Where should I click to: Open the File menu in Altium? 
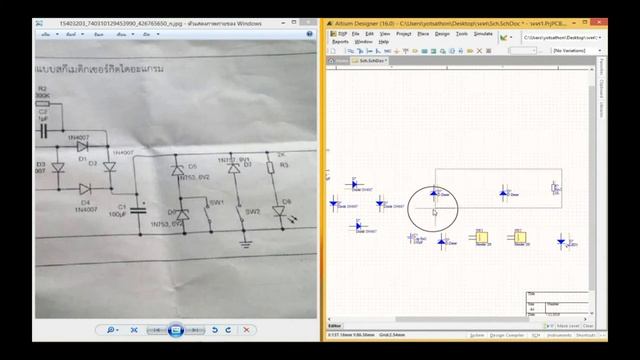(x=356, y=34)
